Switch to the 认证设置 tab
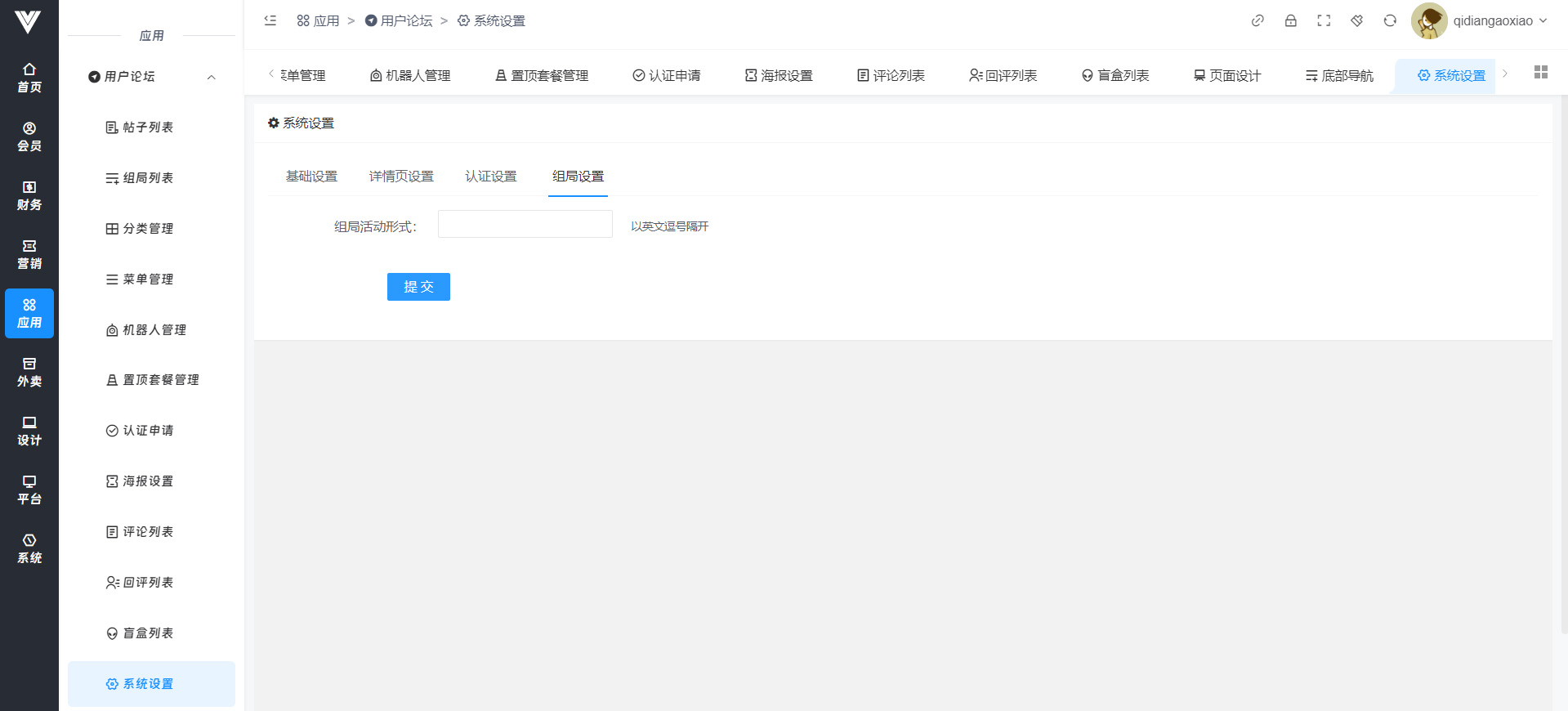Screen dimensions: 1568x711 click(x=491, y=177)
